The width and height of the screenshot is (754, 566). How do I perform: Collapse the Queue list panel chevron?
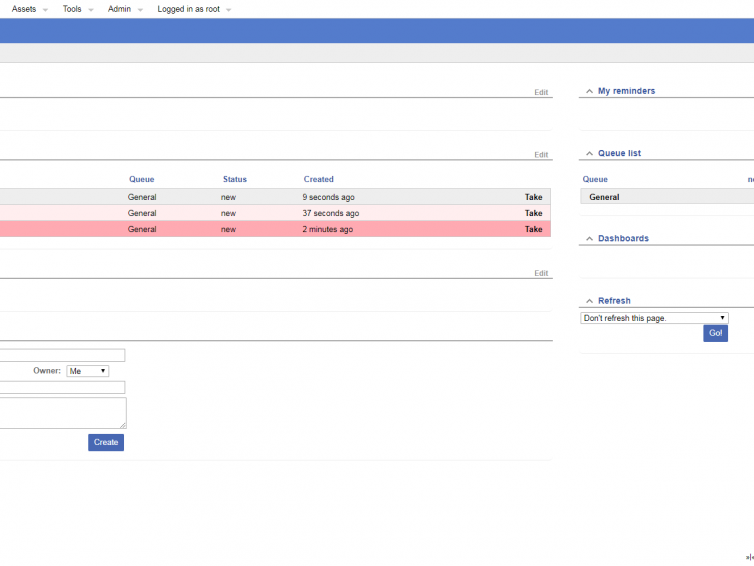[x=589, y=153]
